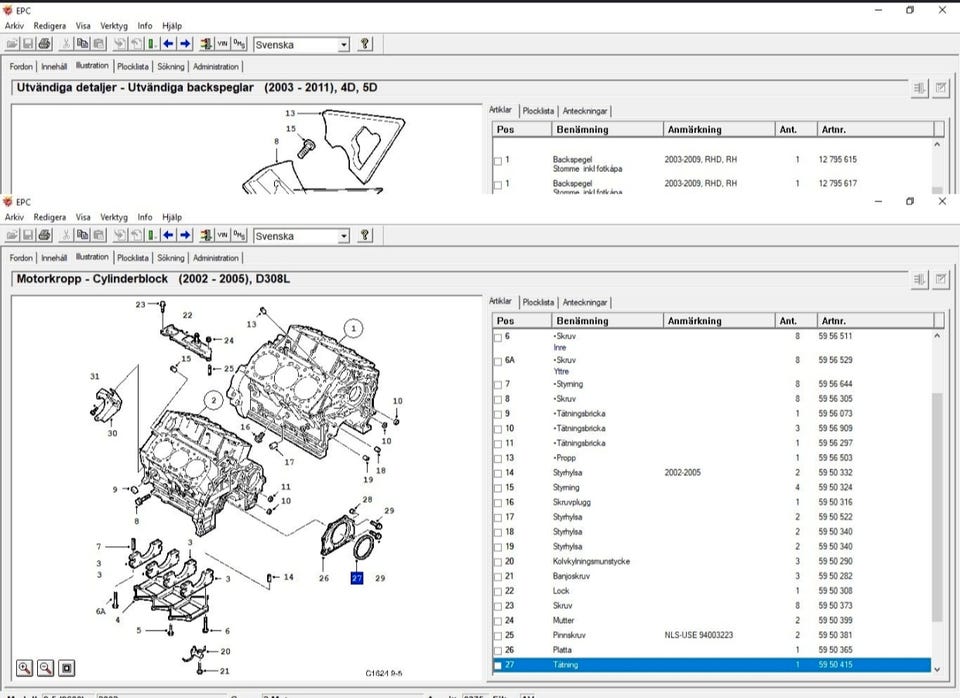Switch to Sökning tab in lower window

[x=171, y=258]
